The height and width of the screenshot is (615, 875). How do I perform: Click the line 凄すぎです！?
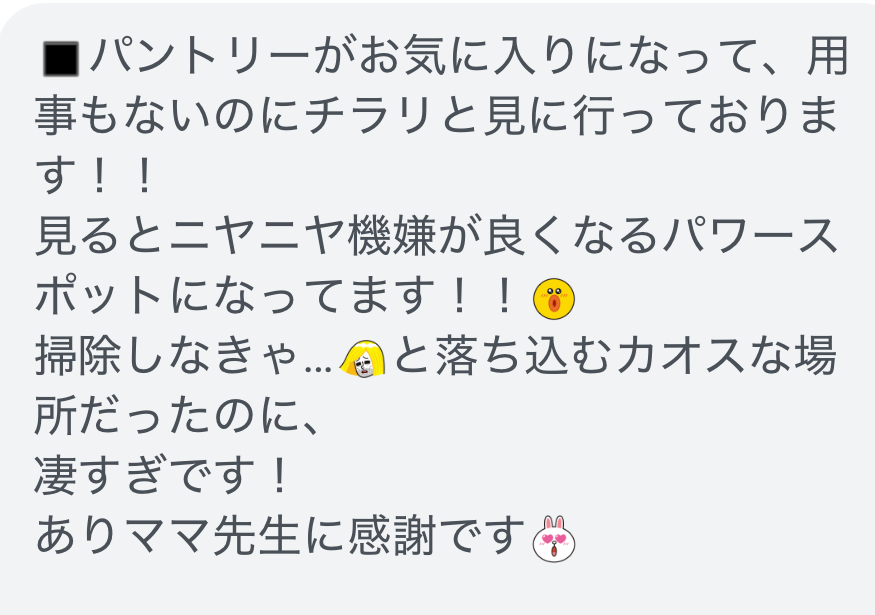pos(164,475)
